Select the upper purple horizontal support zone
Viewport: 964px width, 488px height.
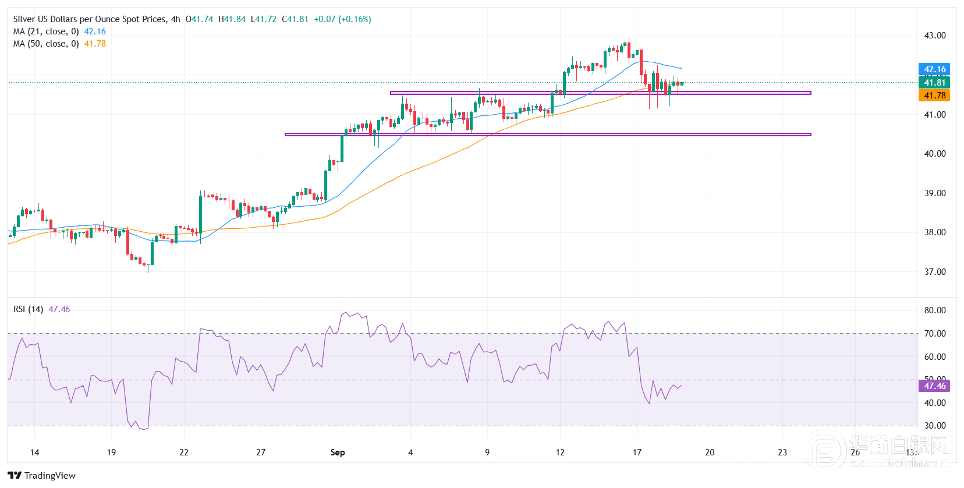tap(601, 93)
